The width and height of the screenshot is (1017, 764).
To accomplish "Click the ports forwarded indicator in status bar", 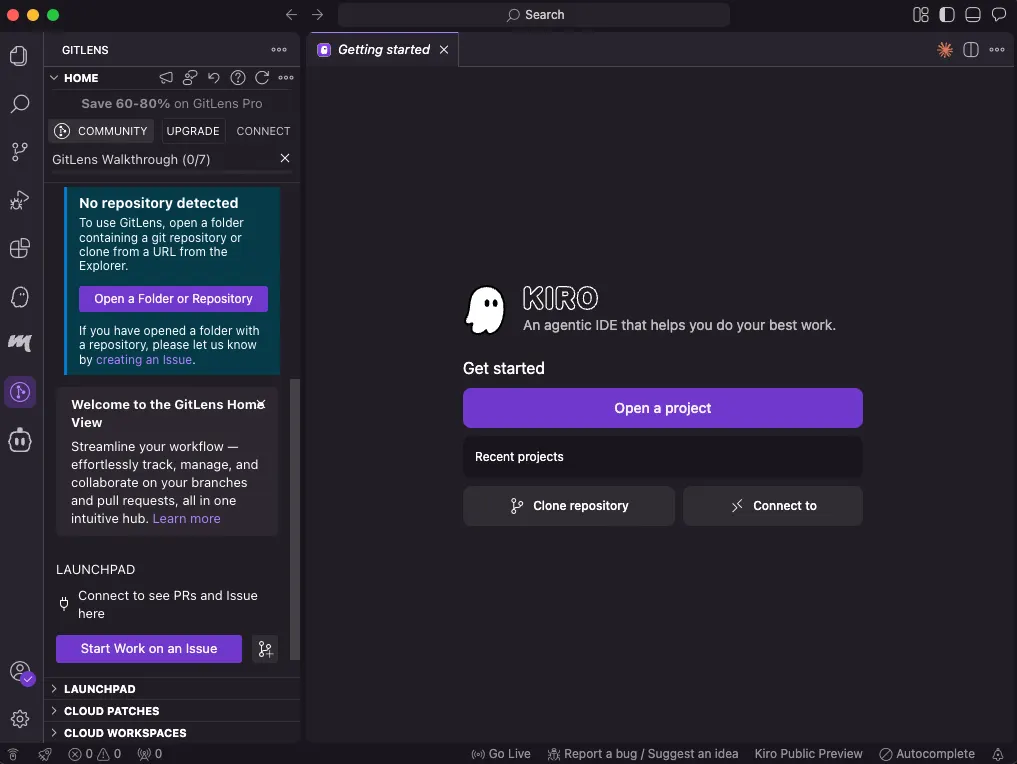I will (x=150, y=754).
